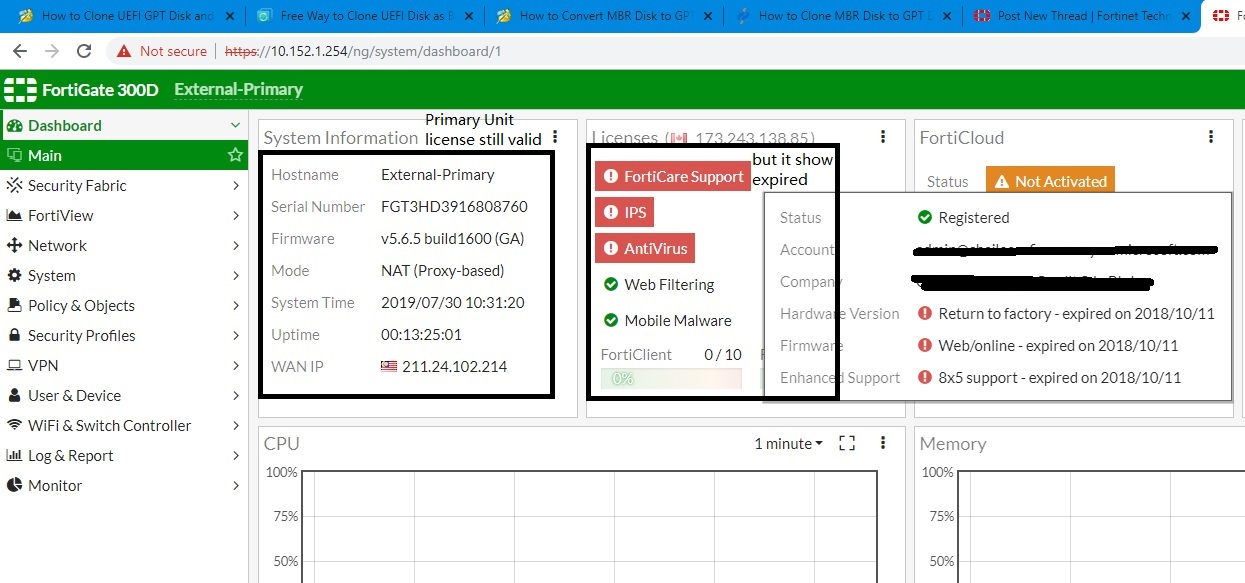1245x583 pixels.
Task: Click the Not secure warning icon
Action: (x=124, y=51)
